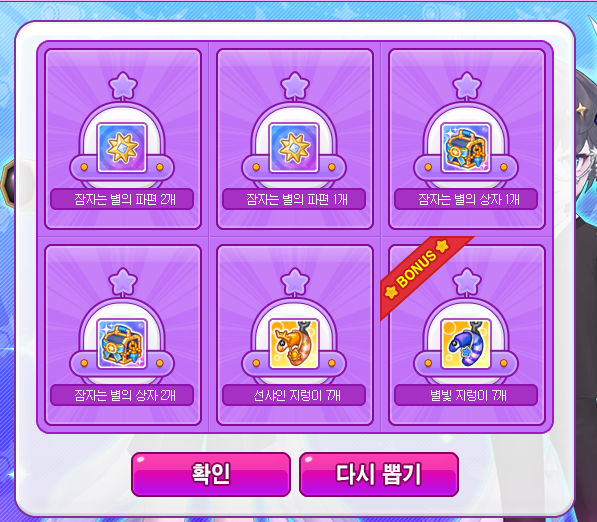Click the blue 별빛 지렁이 worm icon
This screenshot has width=597, height=522.
(x=466, y=344)
